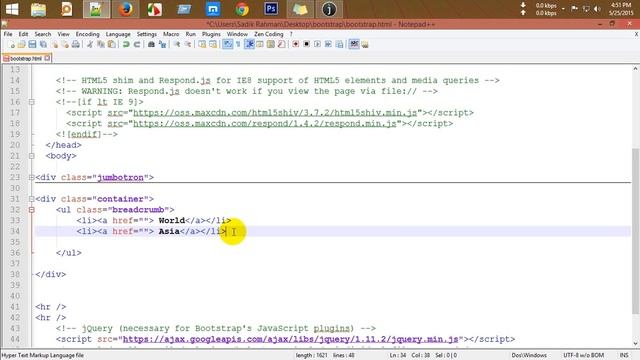640x360 pixels.
Task: Click the Document Map toolbar icon
Action: point(270,44)
